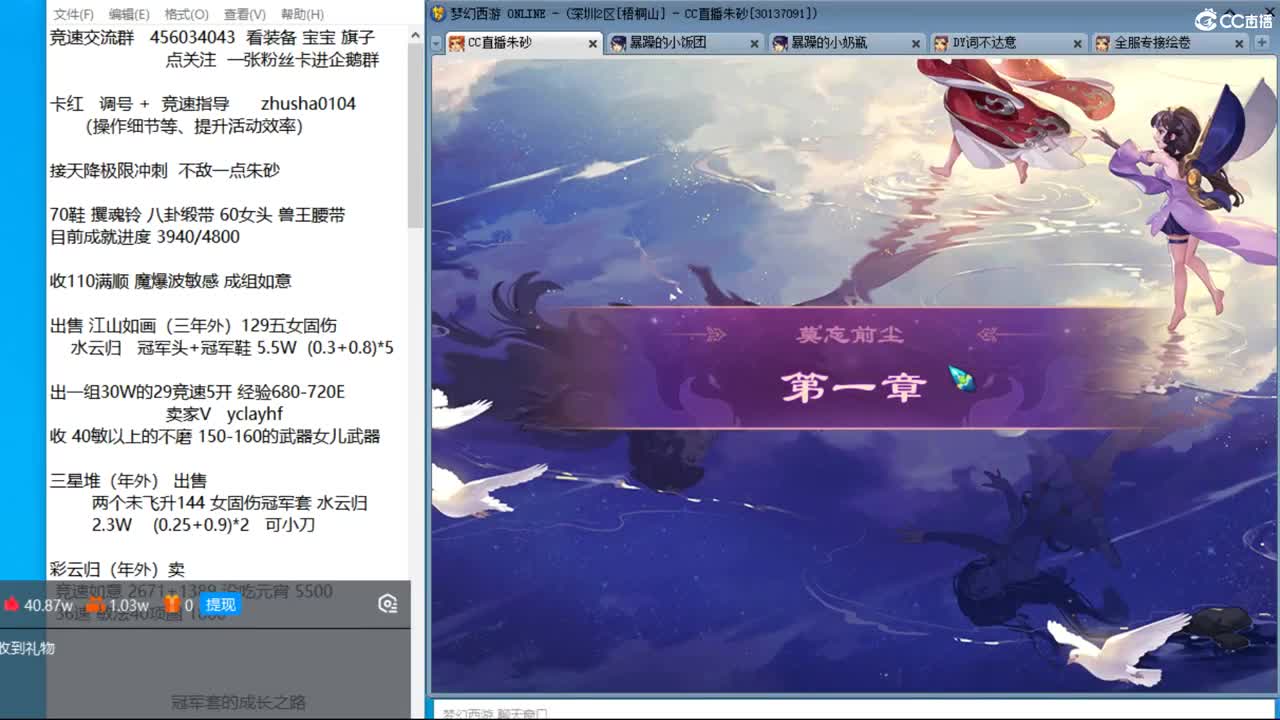1280x720 pixels.
Task: Close the 全服专接绘卷 tab
Action: [1239, 44]
